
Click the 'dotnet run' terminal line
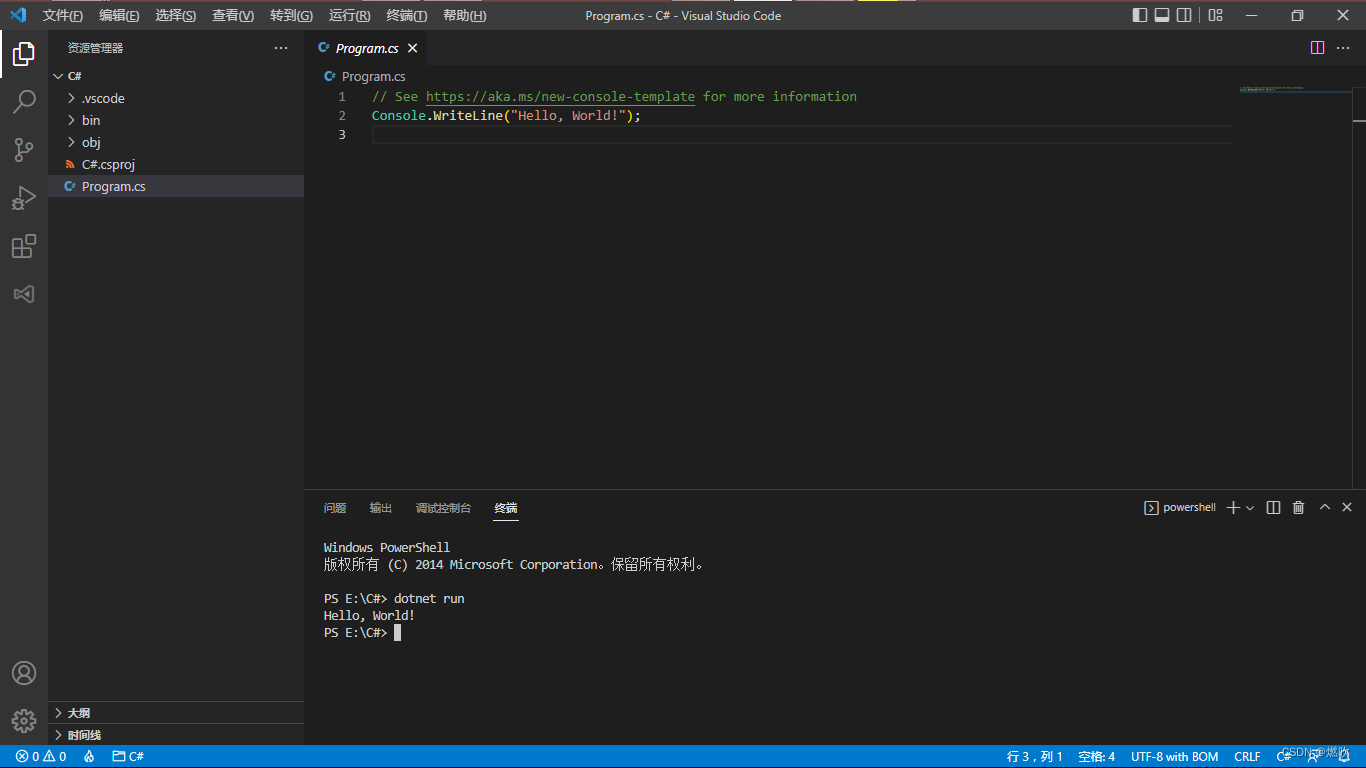click(394, 599)
